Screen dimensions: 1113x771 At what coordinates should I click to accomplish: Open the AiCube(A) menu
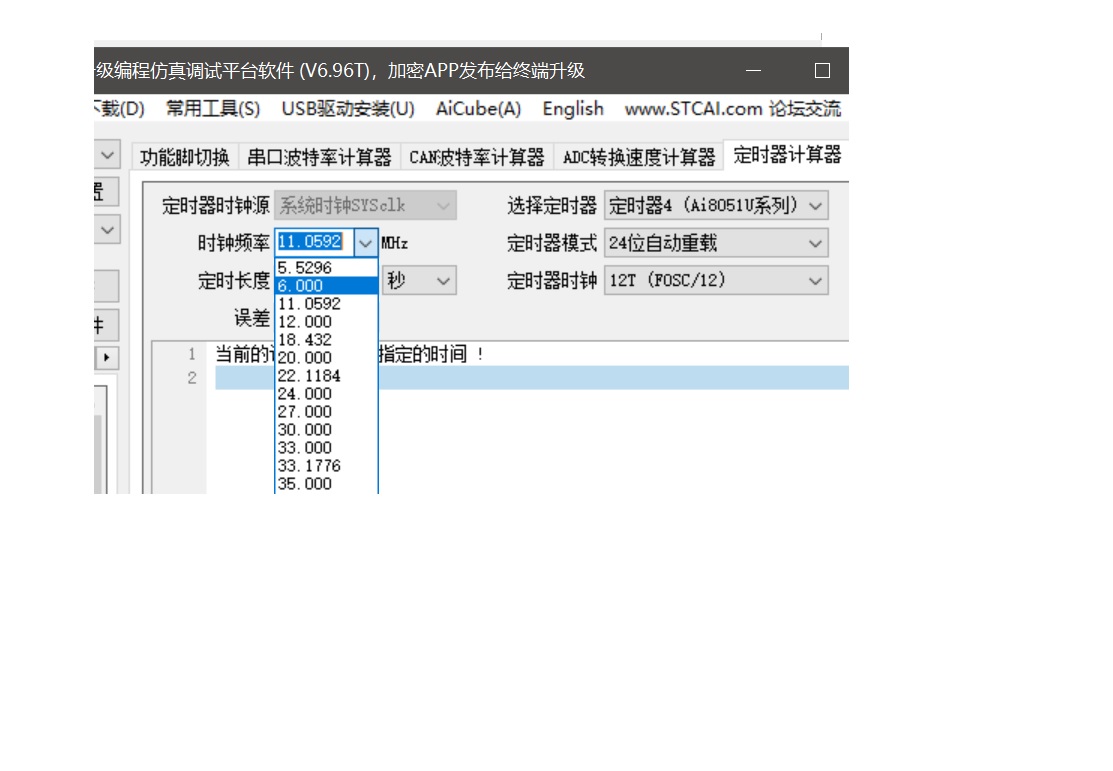(x=478, y=109)
